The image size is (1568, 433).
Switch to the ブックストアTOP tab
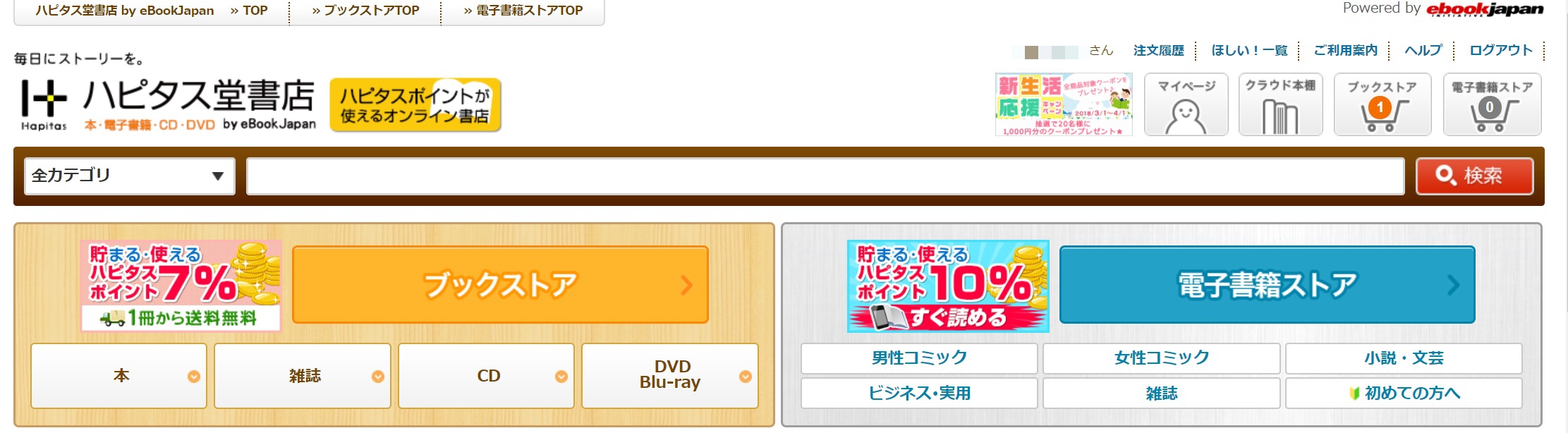pyautogui.click(x=365, y=11)
